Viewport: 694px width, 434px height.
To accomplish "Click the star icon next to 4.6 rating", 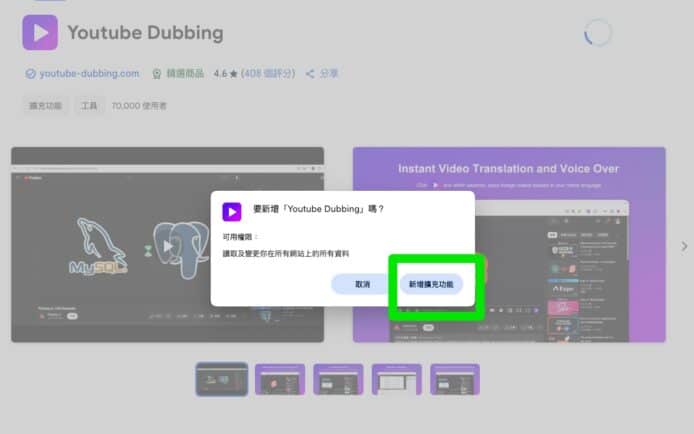I will [x=233, y=74].
